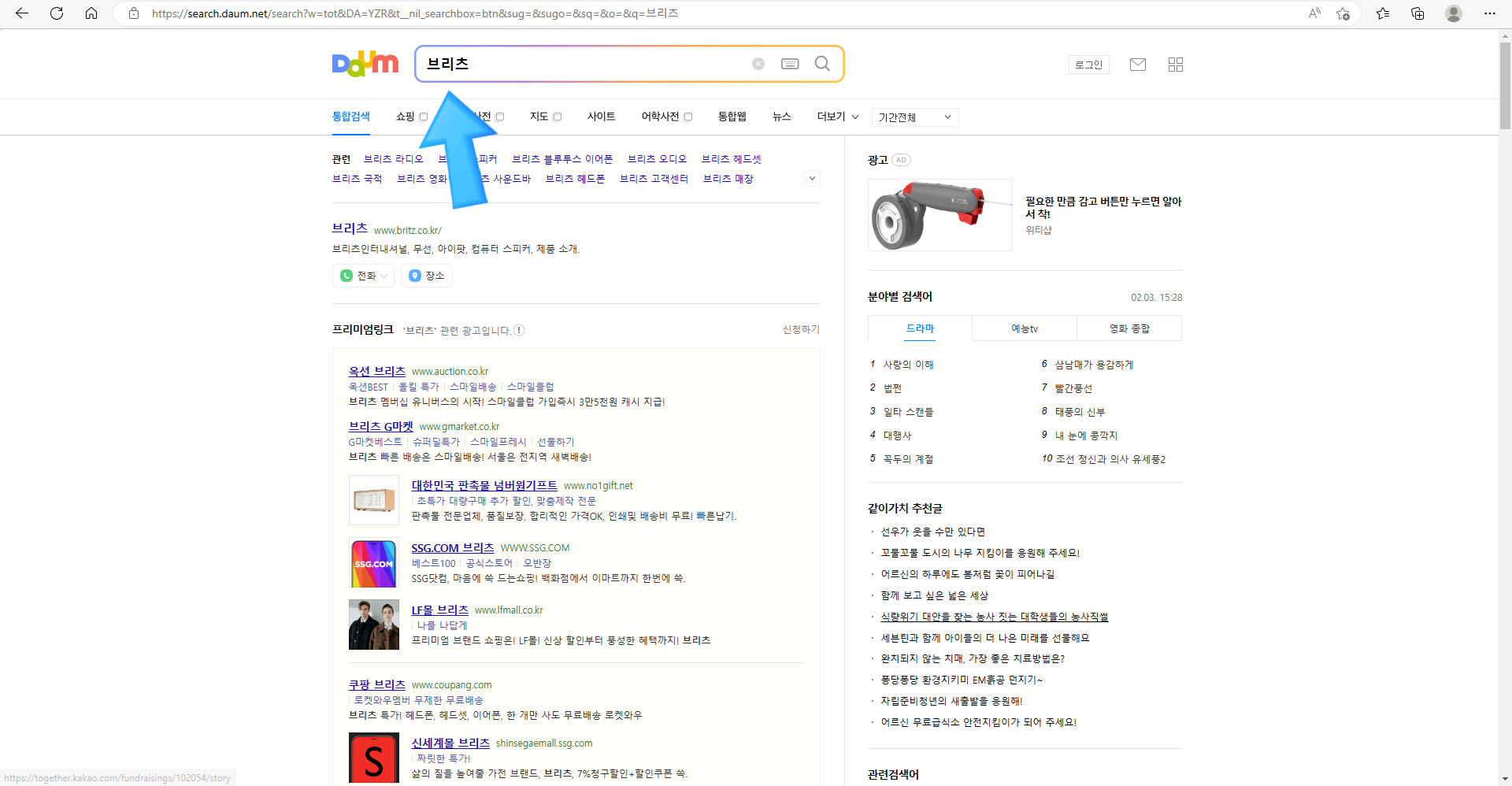Open the on-screen keyboard icon
The image size is (1512, 786).
click(790, 64)
